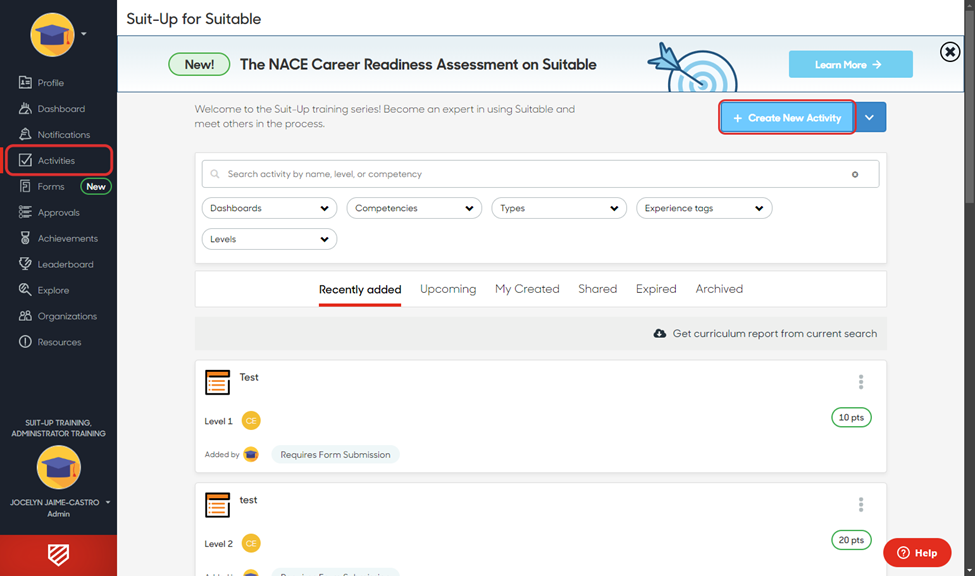Open Organizations in the sidebar
975x576 pixels.
click(x=58, y=316)
